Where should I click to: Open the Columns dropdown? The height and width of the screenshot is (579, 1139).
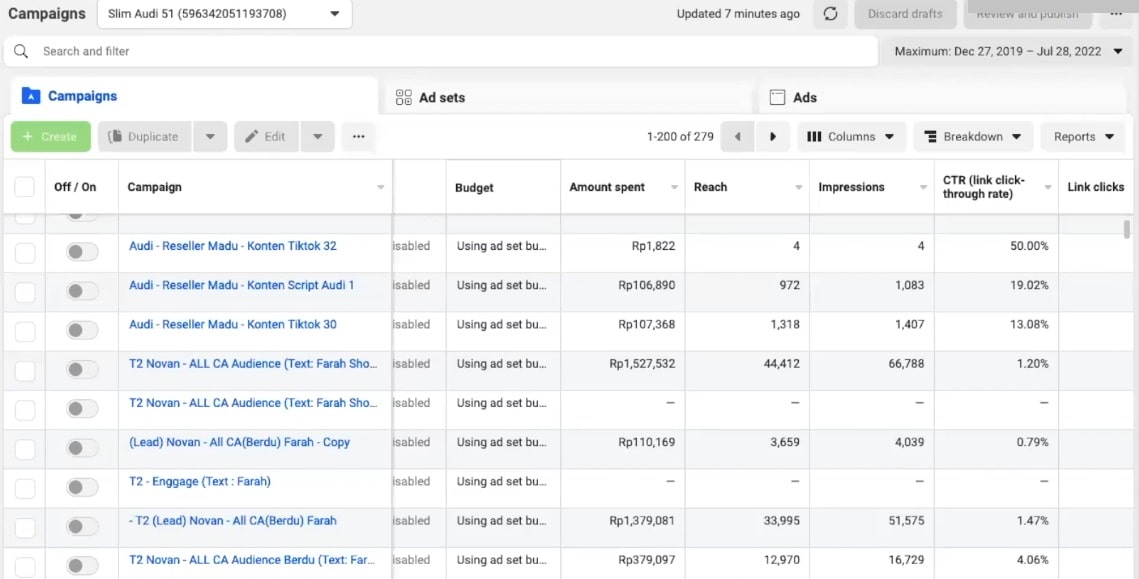click(851, 137)
